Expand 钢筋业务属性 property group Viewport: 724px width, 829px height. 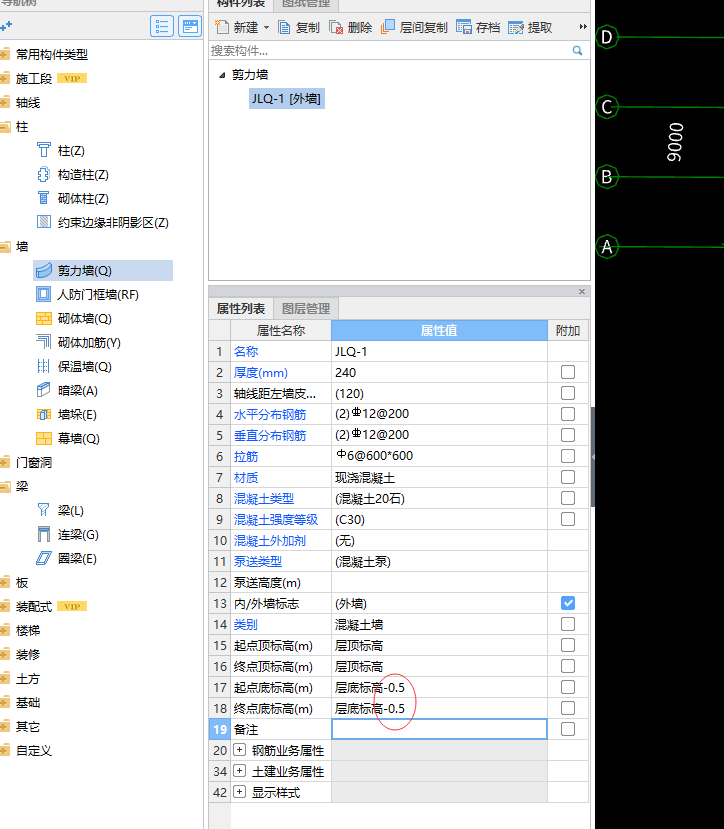pyautogui.click(x=240, y=750)
